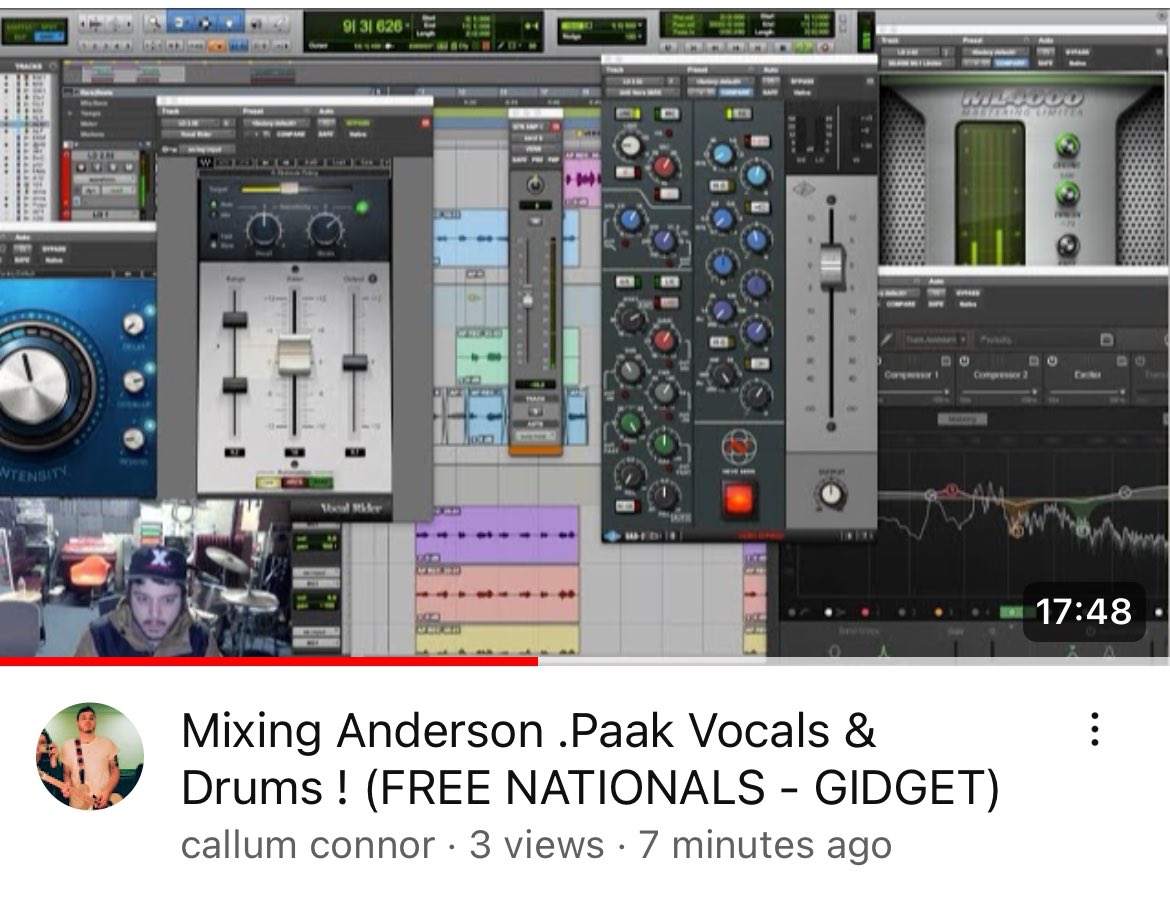The image size is (1170, 904).
Task: Click the green "9|3|626" counter display
Action: [372, 27]
